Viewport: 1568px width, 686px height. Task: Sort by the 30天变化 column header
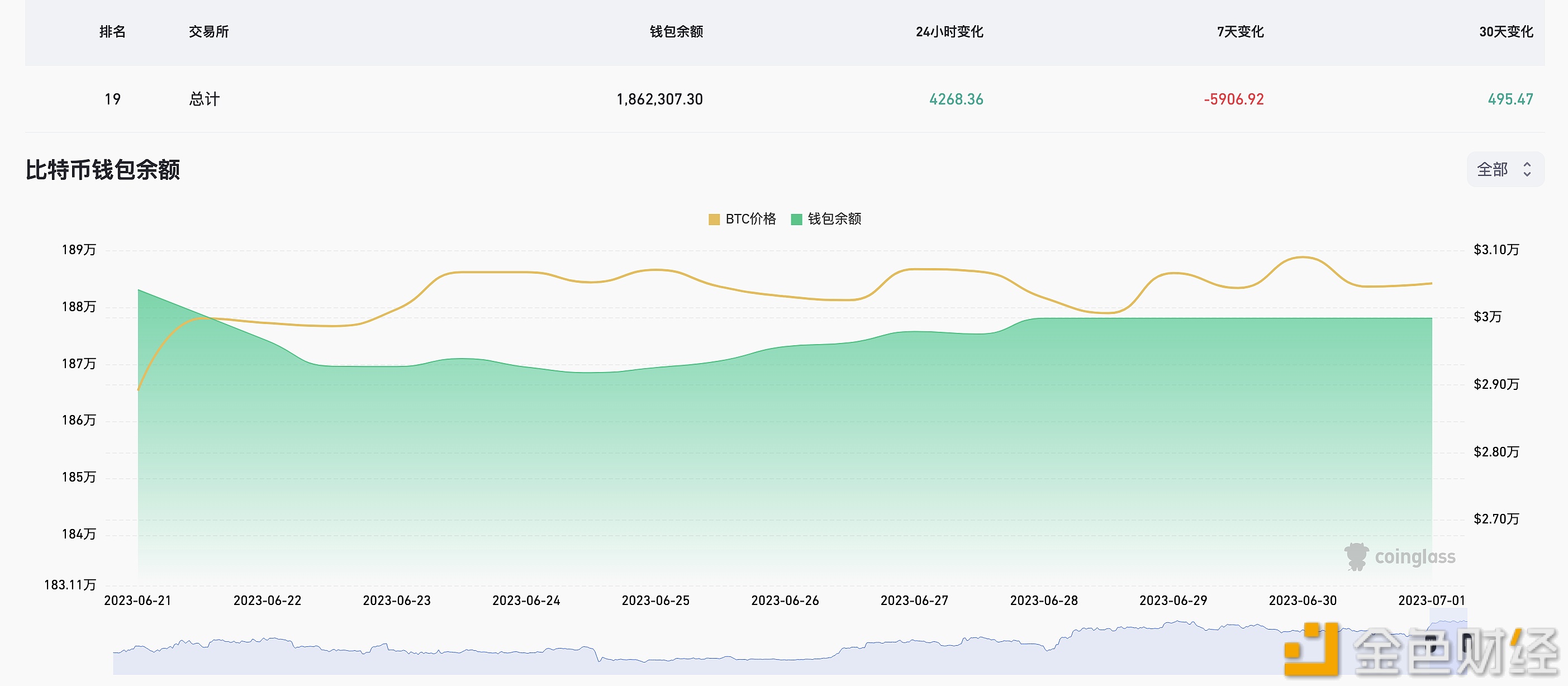tap(1507, 32)
